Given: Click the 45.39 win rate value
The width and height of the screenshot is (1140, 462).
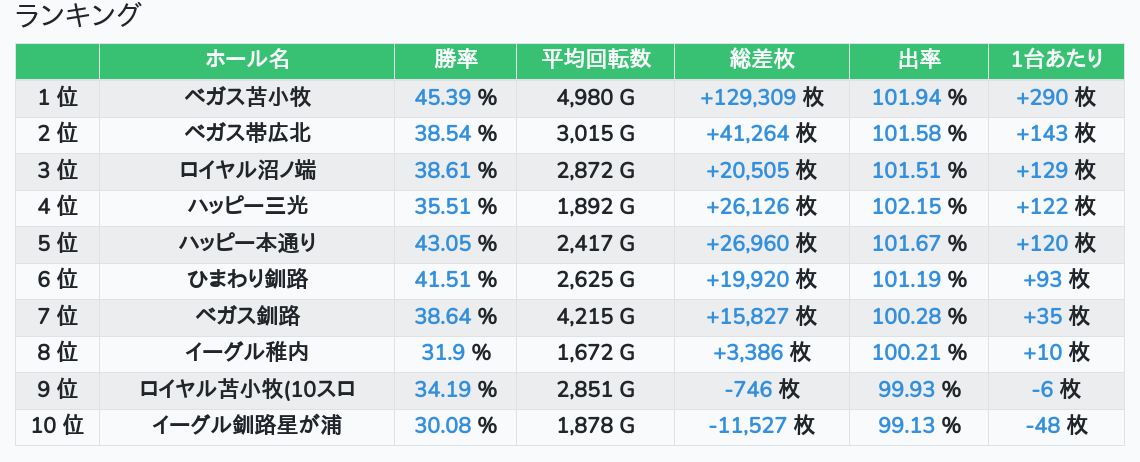Looking at the screenshot, I should click(442, 98).
